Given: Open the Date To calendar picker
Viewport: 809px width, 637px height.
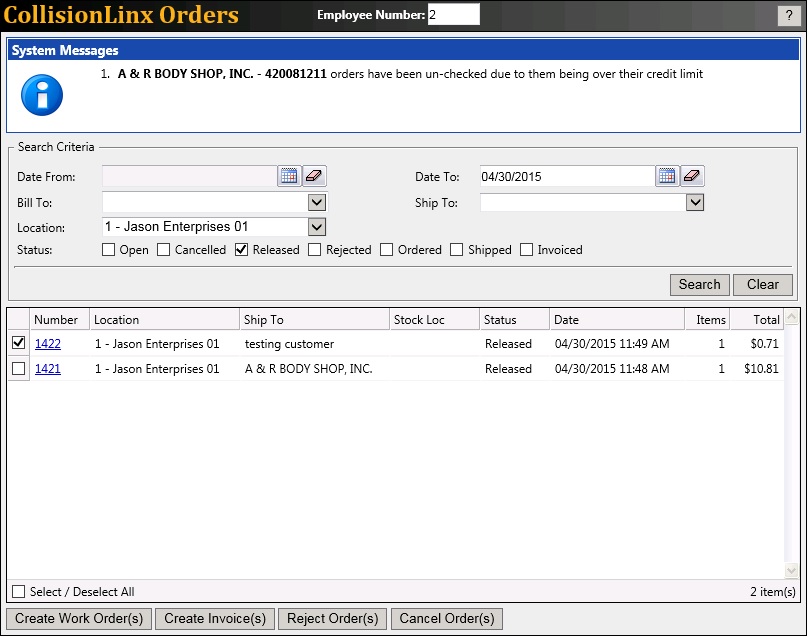Looking at the screenshot, I should point(667,177).
